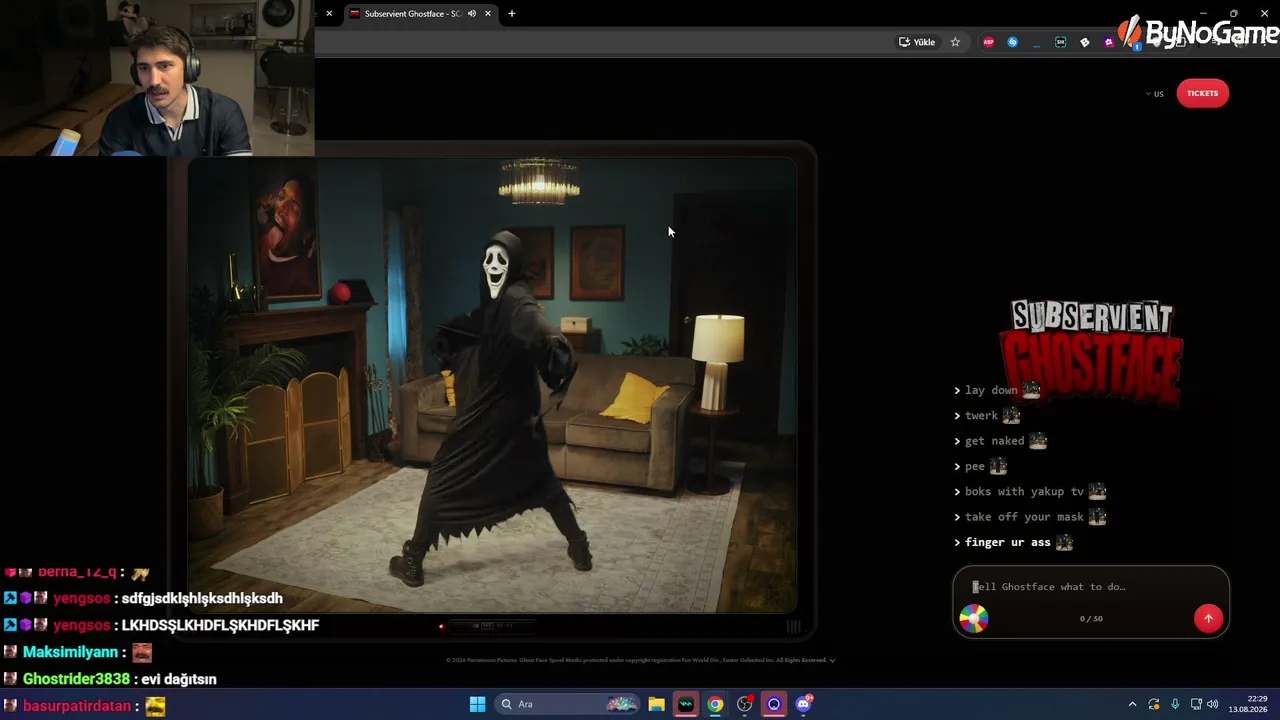Click the chat username Ghostrider3838
This screenshot has width=1280, height=720.
click(x=76, y=679)
